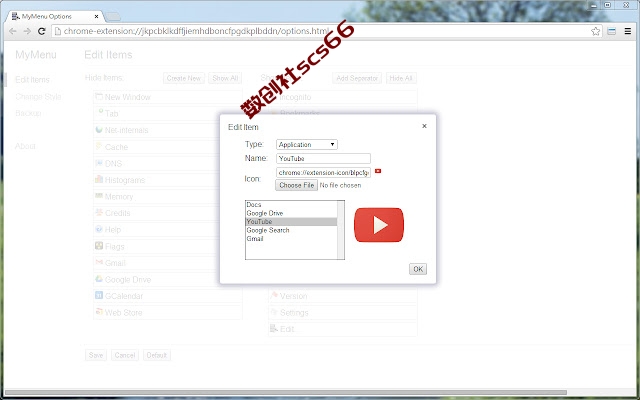The width and height of the screenshot is (640, 400).
Task: Open the MyMenu extension toolbar icon
Action: coord(611,31)
